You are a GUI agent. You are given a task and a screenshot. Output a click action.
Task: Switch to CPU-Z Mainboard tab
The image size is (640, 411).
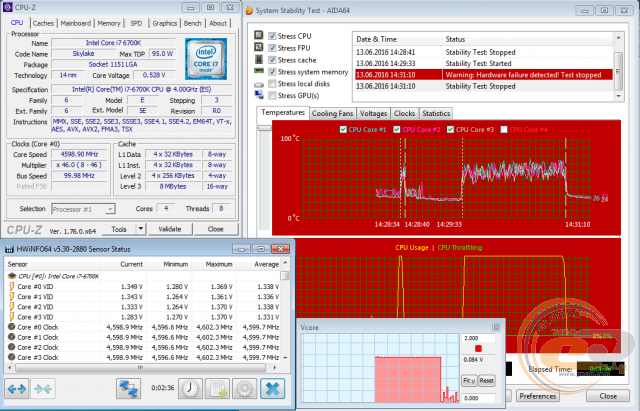click(x=76, y=23)
